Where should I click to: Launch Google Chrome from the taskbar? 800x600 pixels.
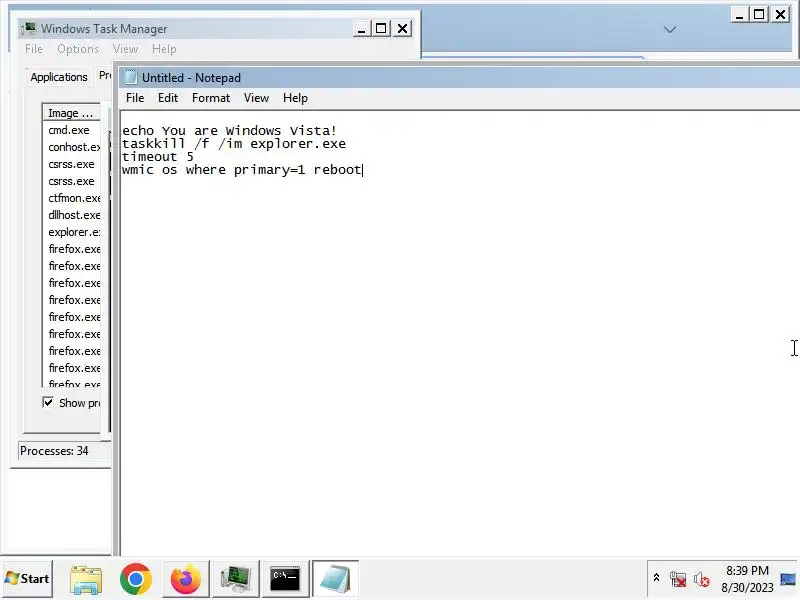point(135,579)
